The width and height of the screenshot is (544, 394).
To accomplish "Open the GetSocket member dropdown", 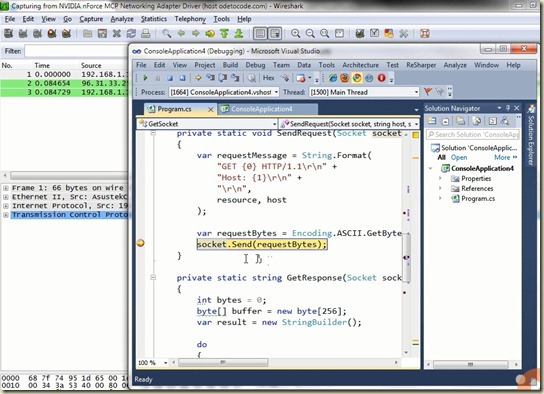I will point(274,124).
